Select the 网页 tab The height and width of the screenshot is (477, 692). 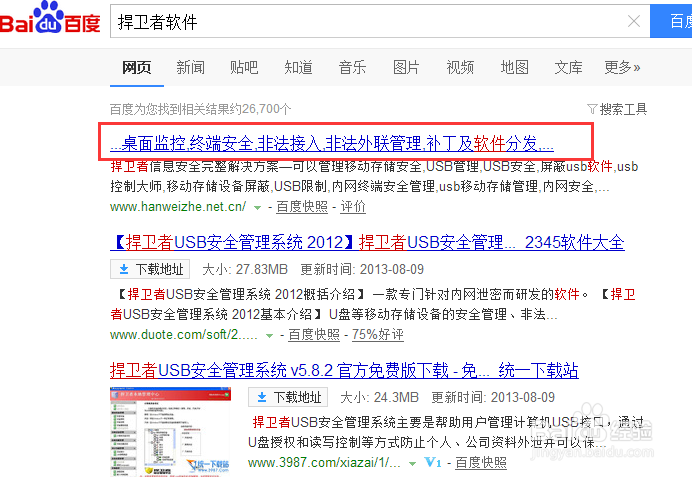137,68
